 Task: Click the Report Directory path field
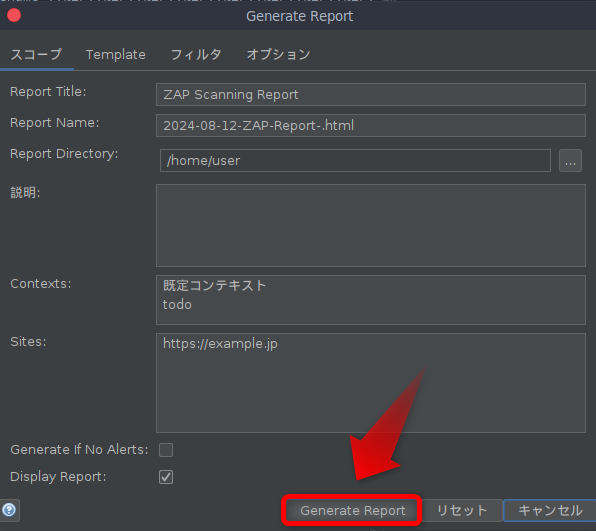[x=355, y=160]
